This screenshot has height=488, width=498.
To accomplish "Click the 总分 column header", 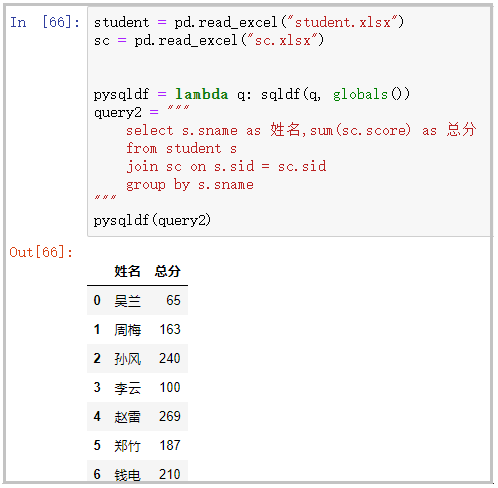I will pos(167,271).
